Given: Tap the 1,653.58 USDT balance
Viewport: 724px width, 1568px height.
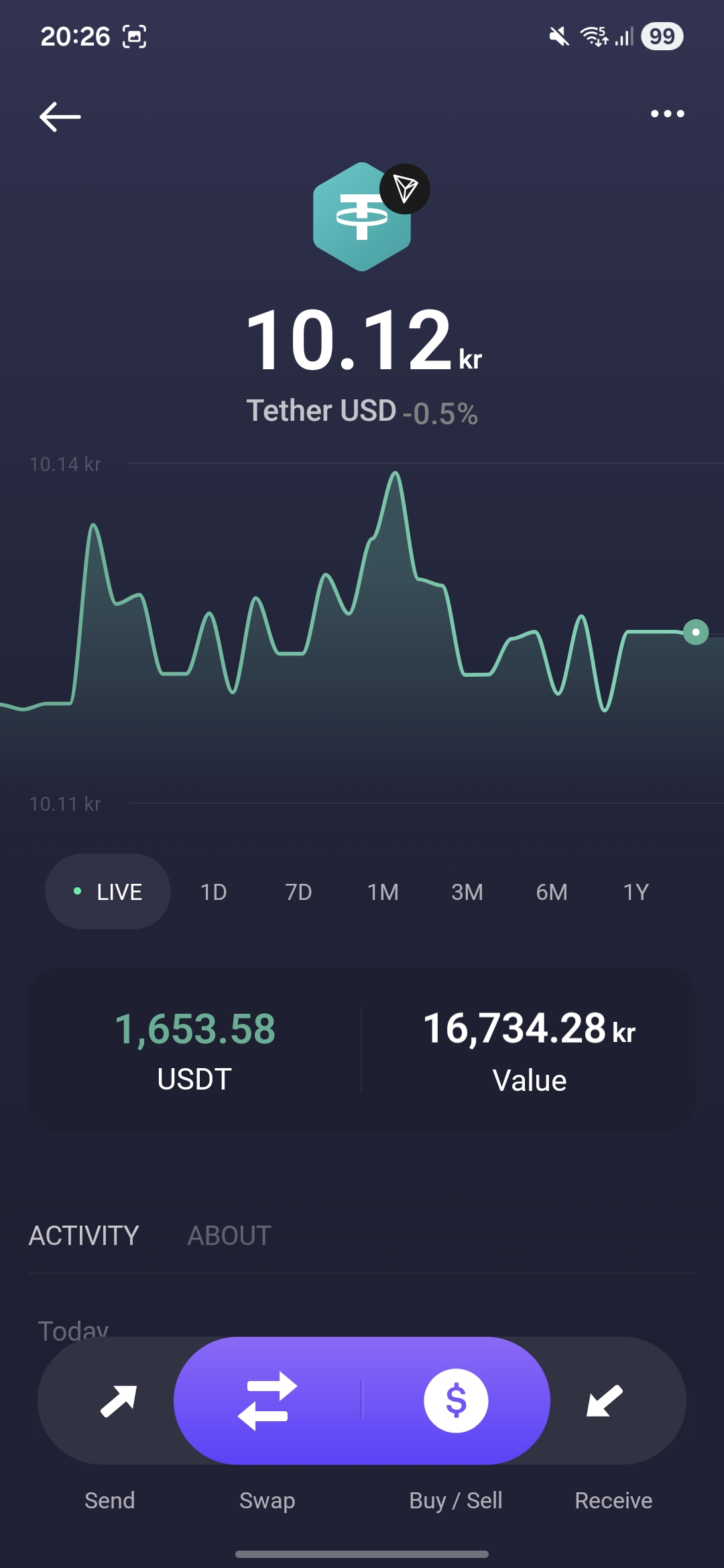Looking at the screenshot, I should click(x=195, y=1029).
